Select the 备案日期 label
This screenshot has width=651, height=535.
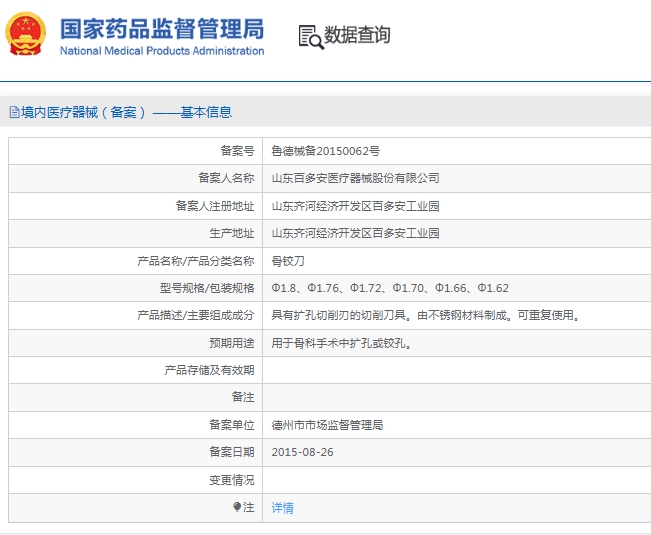(x=232, y=452)
